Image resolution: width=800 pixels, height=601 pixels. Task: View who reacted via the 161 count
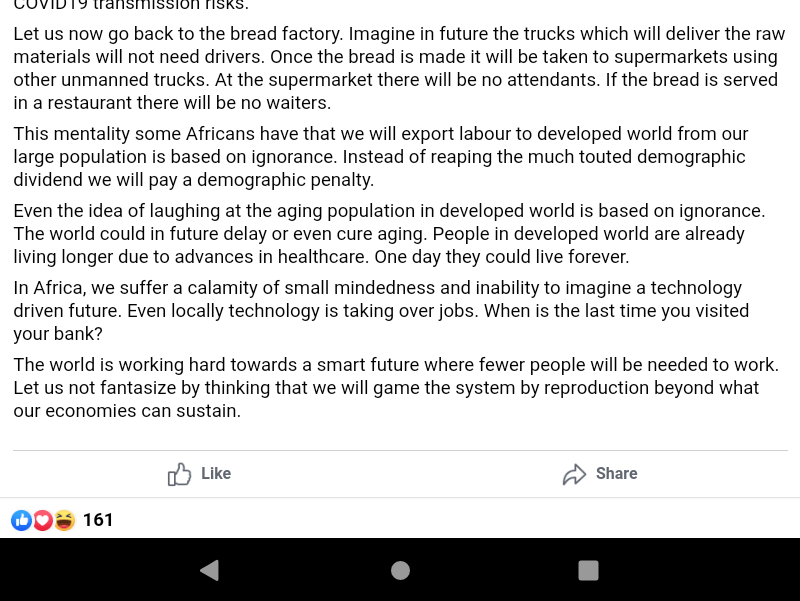(98, 520)
